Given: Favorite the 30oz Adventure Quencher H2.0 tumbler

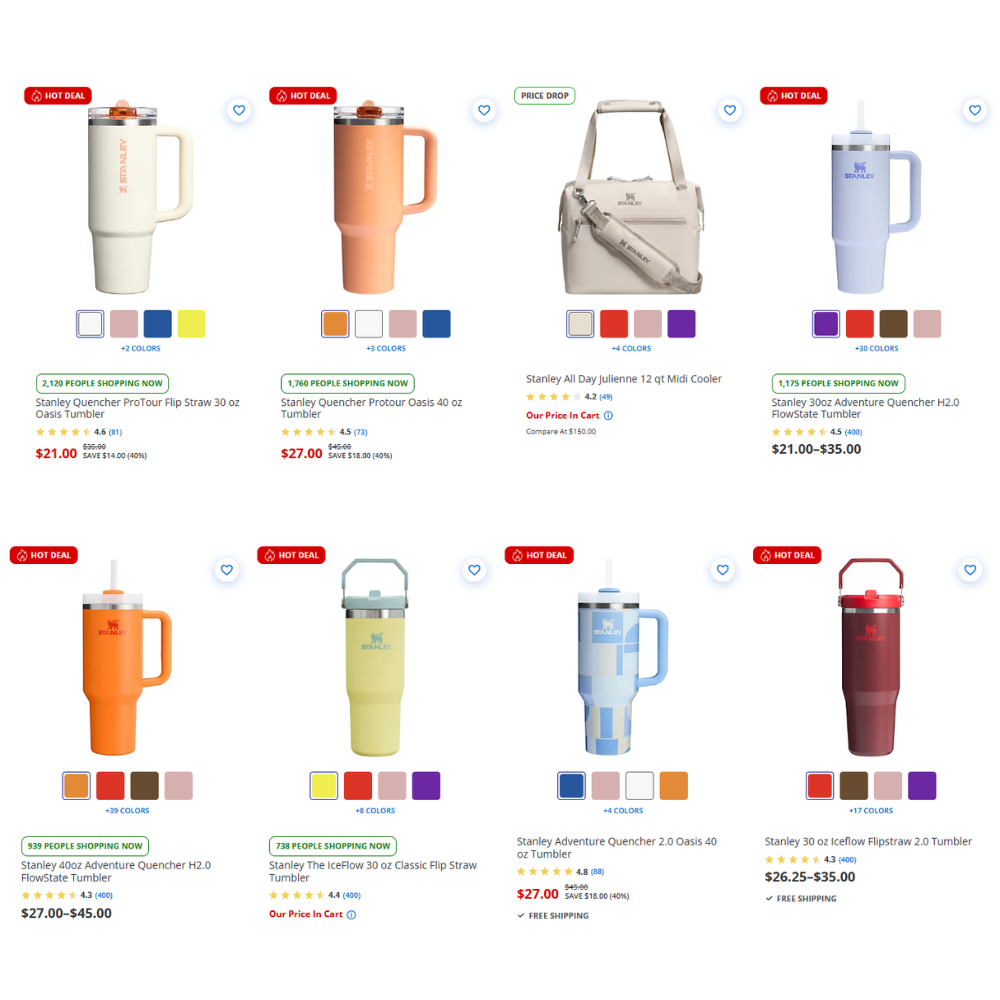Looking at the screenshot, I should pyautogui.click(x=974, y=110).
